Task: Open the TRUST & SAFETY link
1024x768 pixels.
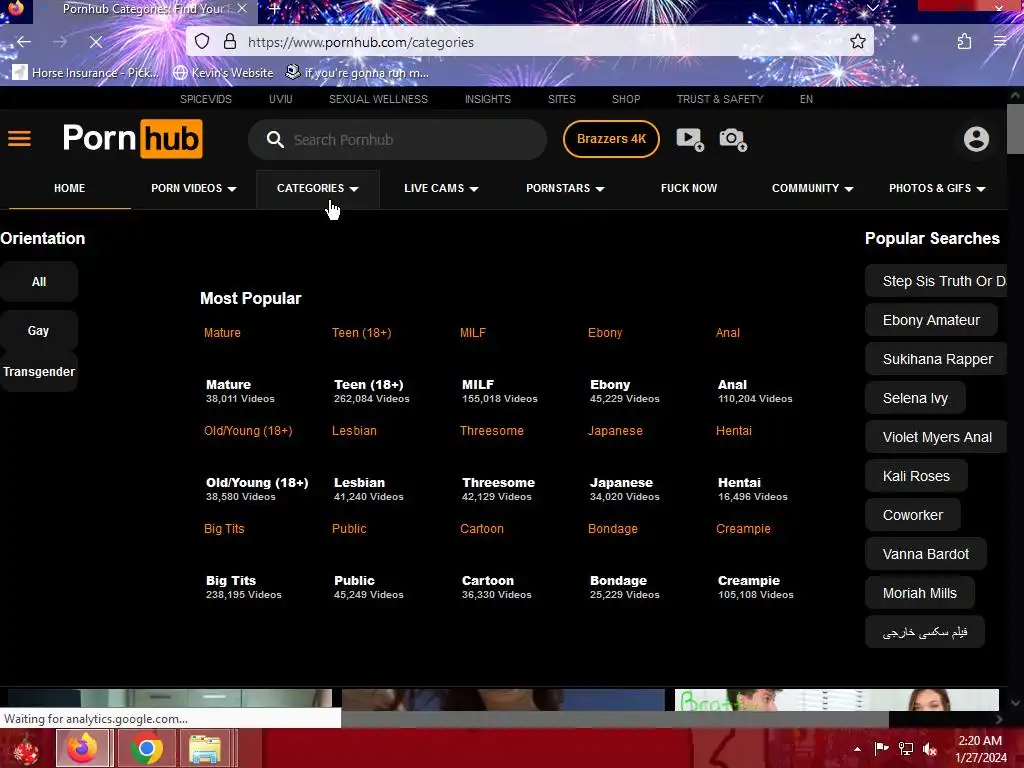Action: pos(720,99)
